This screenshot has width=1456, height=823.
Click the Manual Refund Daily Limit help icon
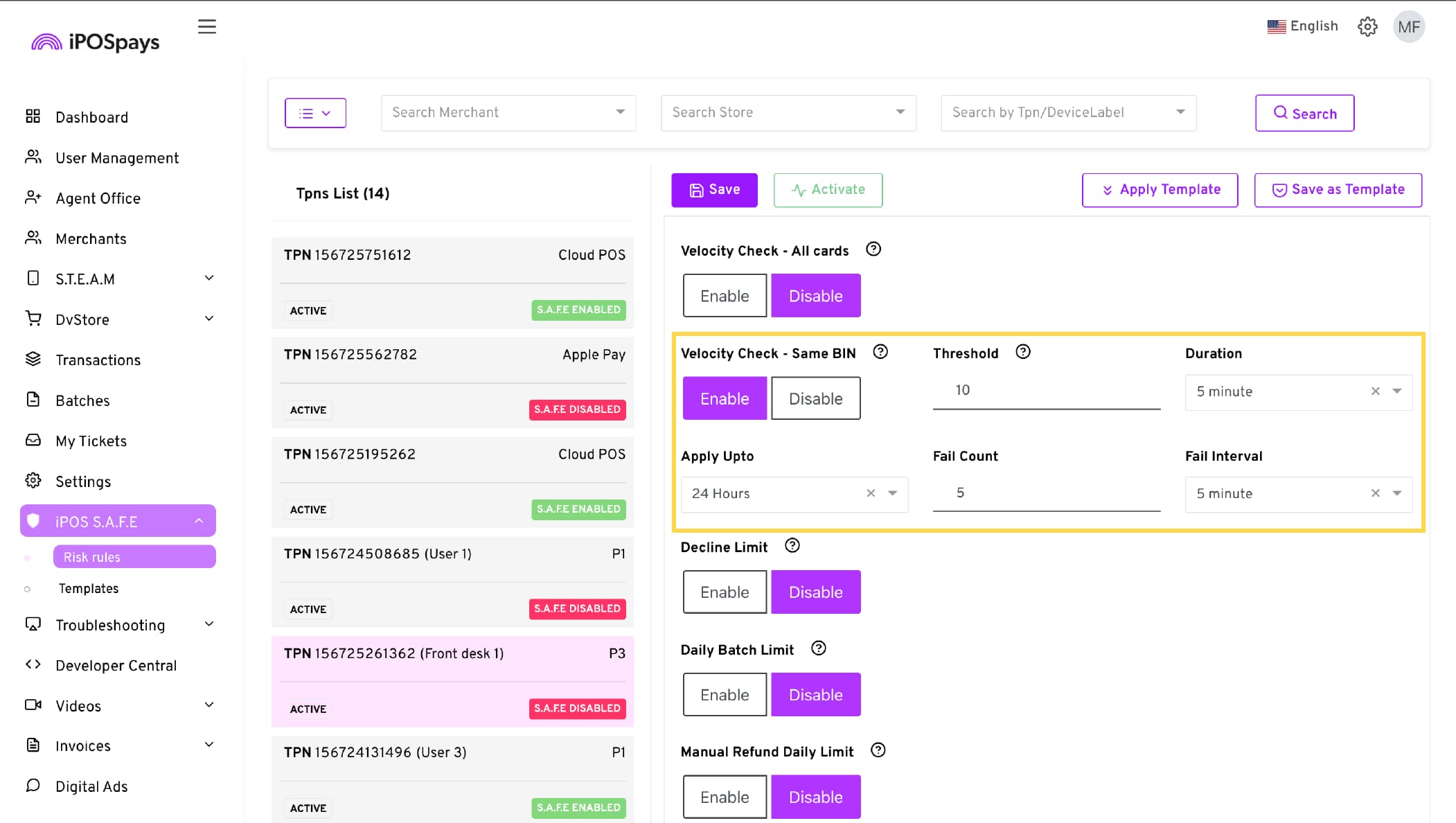coord(878,750)
